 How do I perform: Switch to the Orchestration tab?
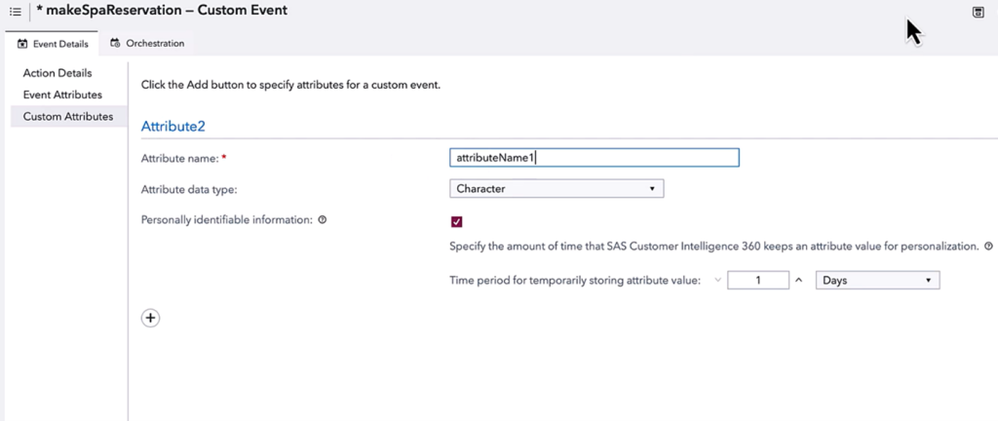click(147, 44)
